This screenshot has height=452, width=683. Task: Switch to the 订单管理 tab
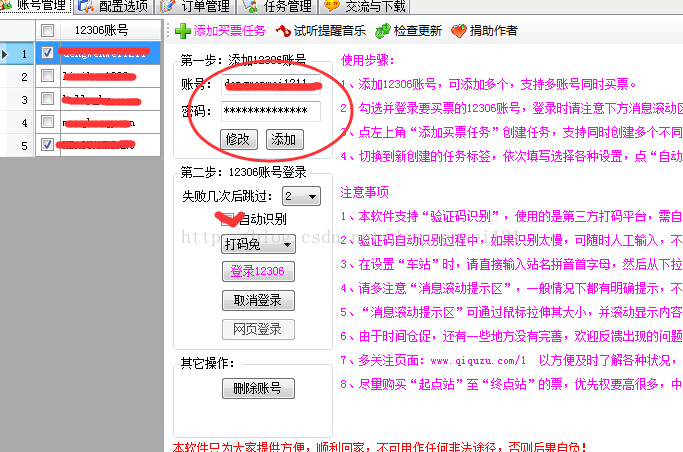coord(196,6)
